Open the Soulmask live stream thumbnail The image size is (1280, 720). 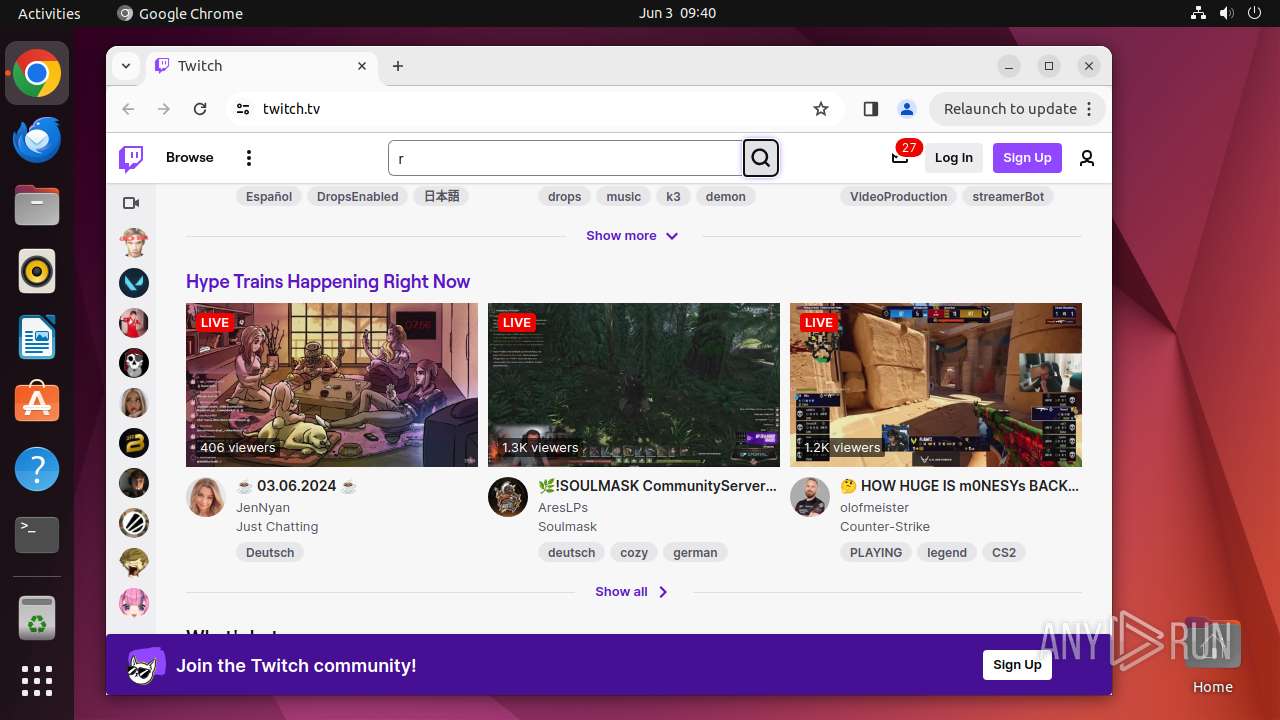634,385
